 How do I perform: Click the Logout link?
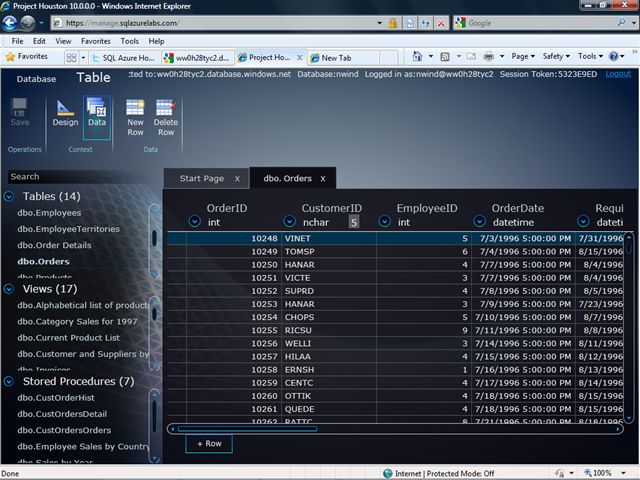[x=618, y=74]
